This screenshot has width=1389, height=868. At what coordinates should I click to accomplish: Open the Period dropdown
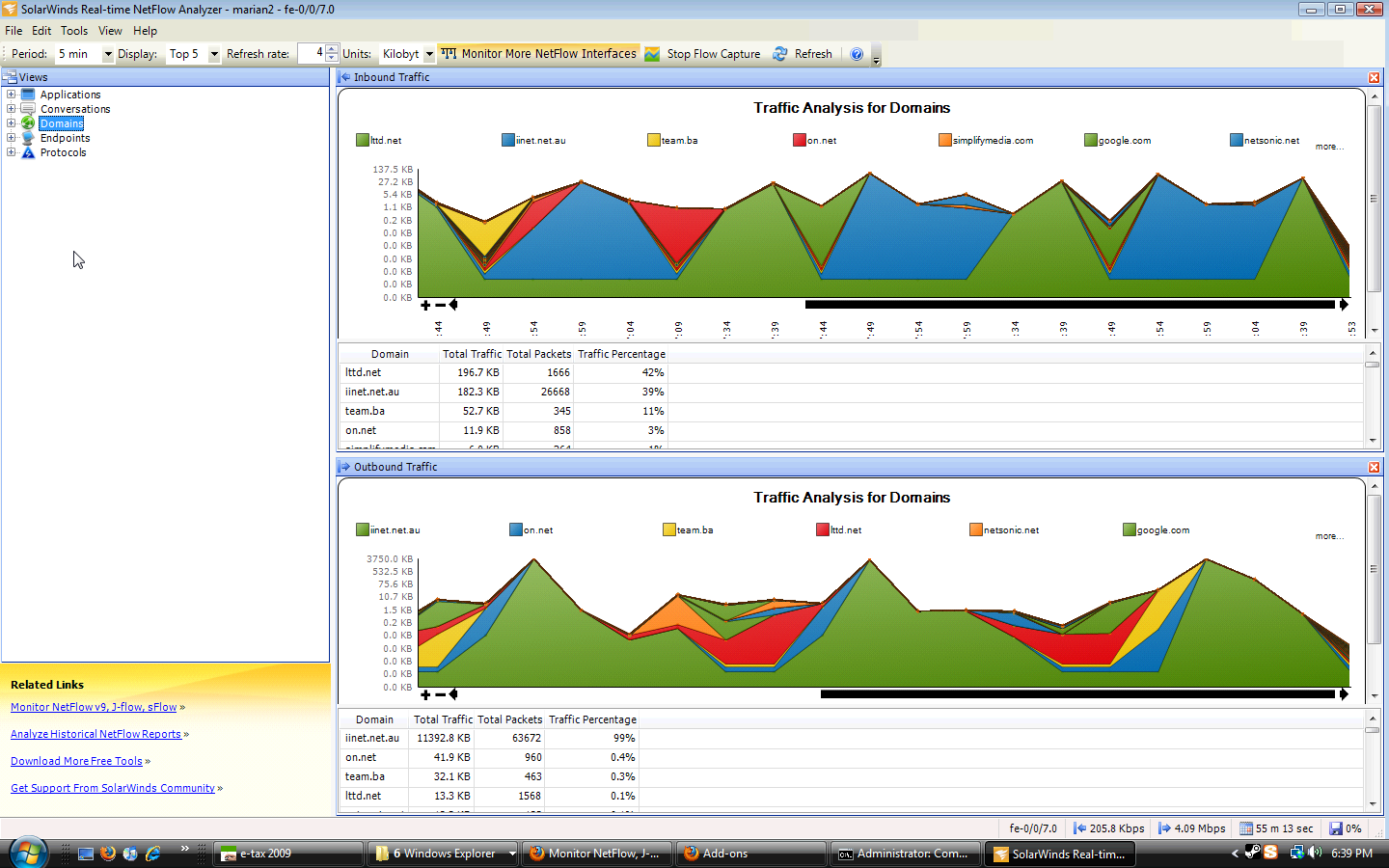(x=108, y=54)
